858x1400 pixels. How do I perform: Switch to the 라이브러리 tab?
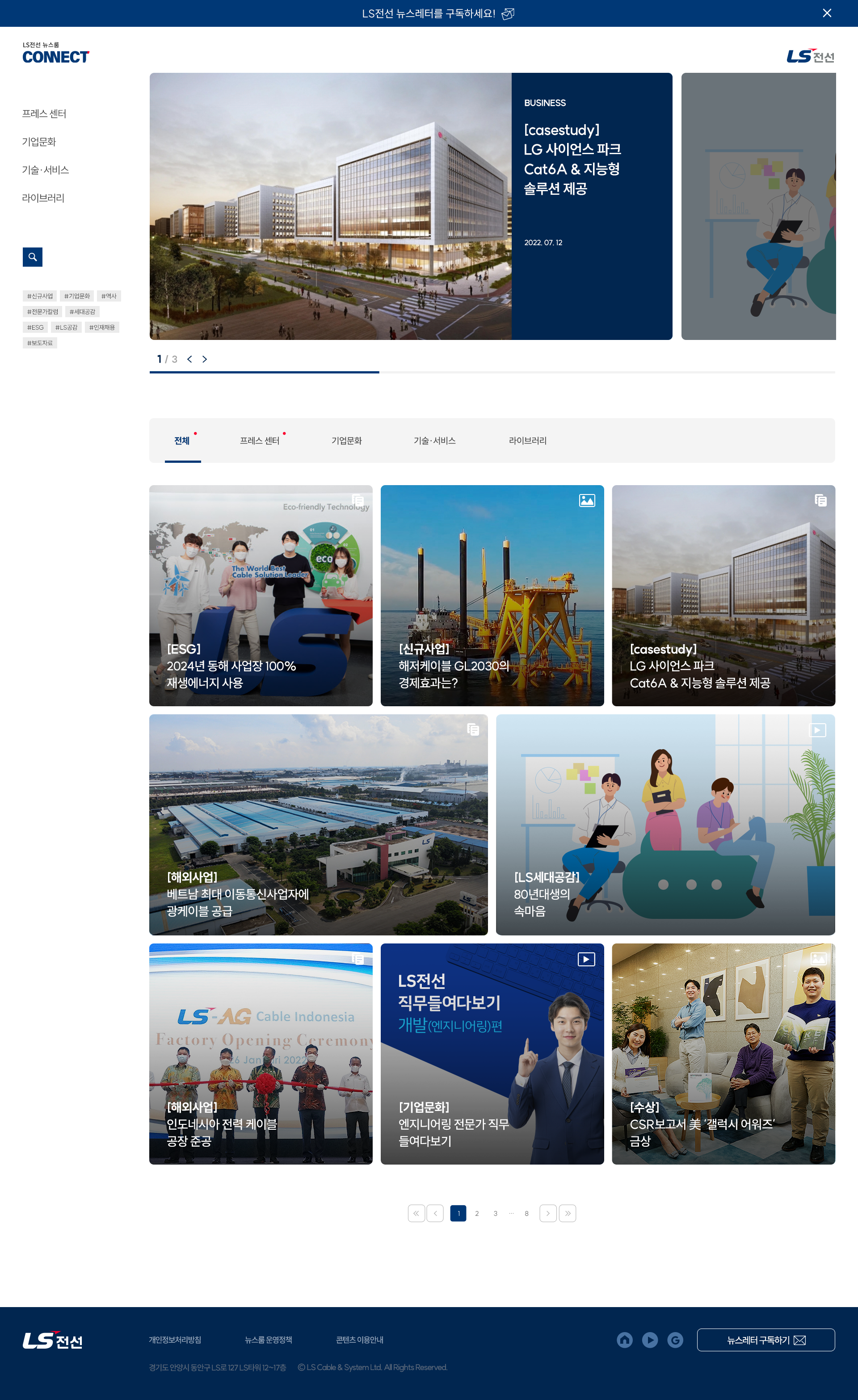click(528, 440)
